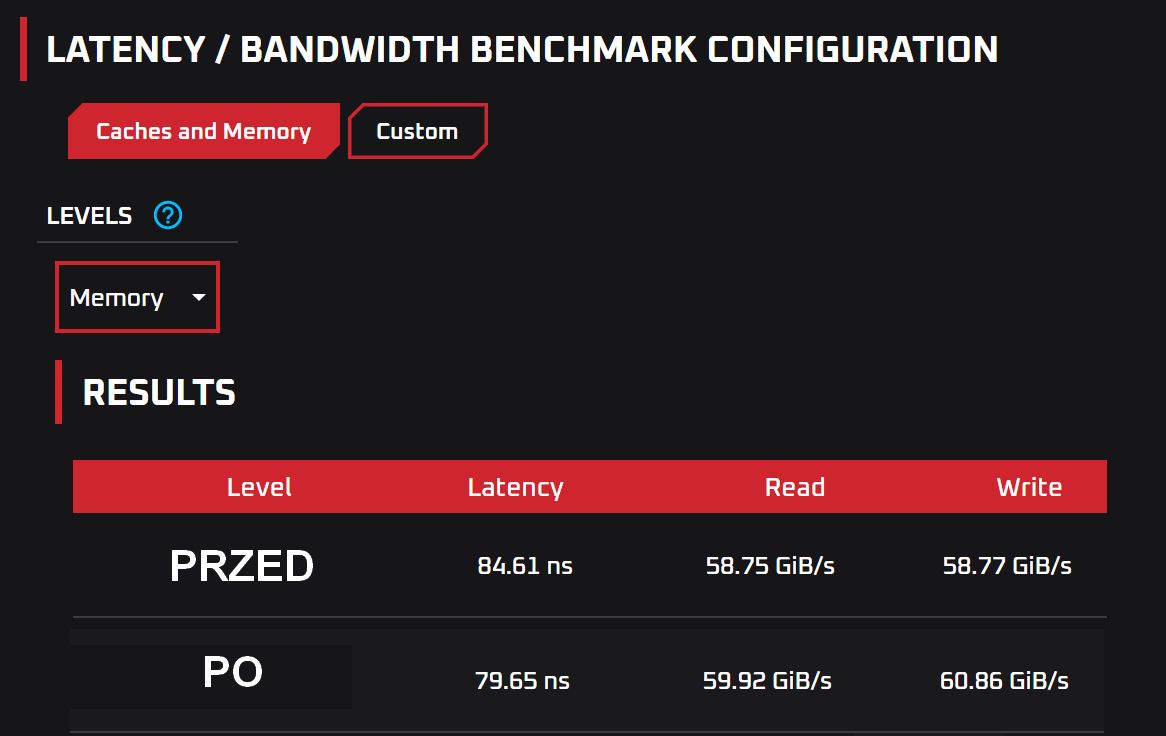
Task: Click the LEVELS label text
Action: tap(89, 216)
